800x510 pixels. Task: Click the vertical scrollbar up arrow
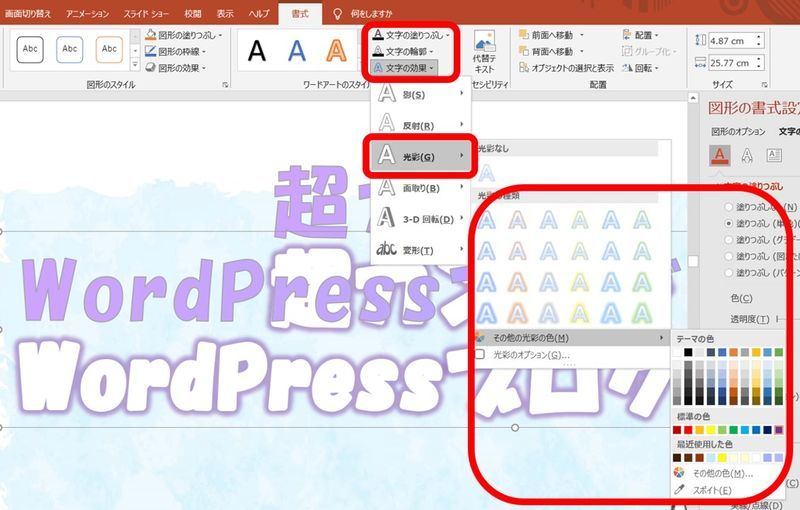(x=692, y=98)
